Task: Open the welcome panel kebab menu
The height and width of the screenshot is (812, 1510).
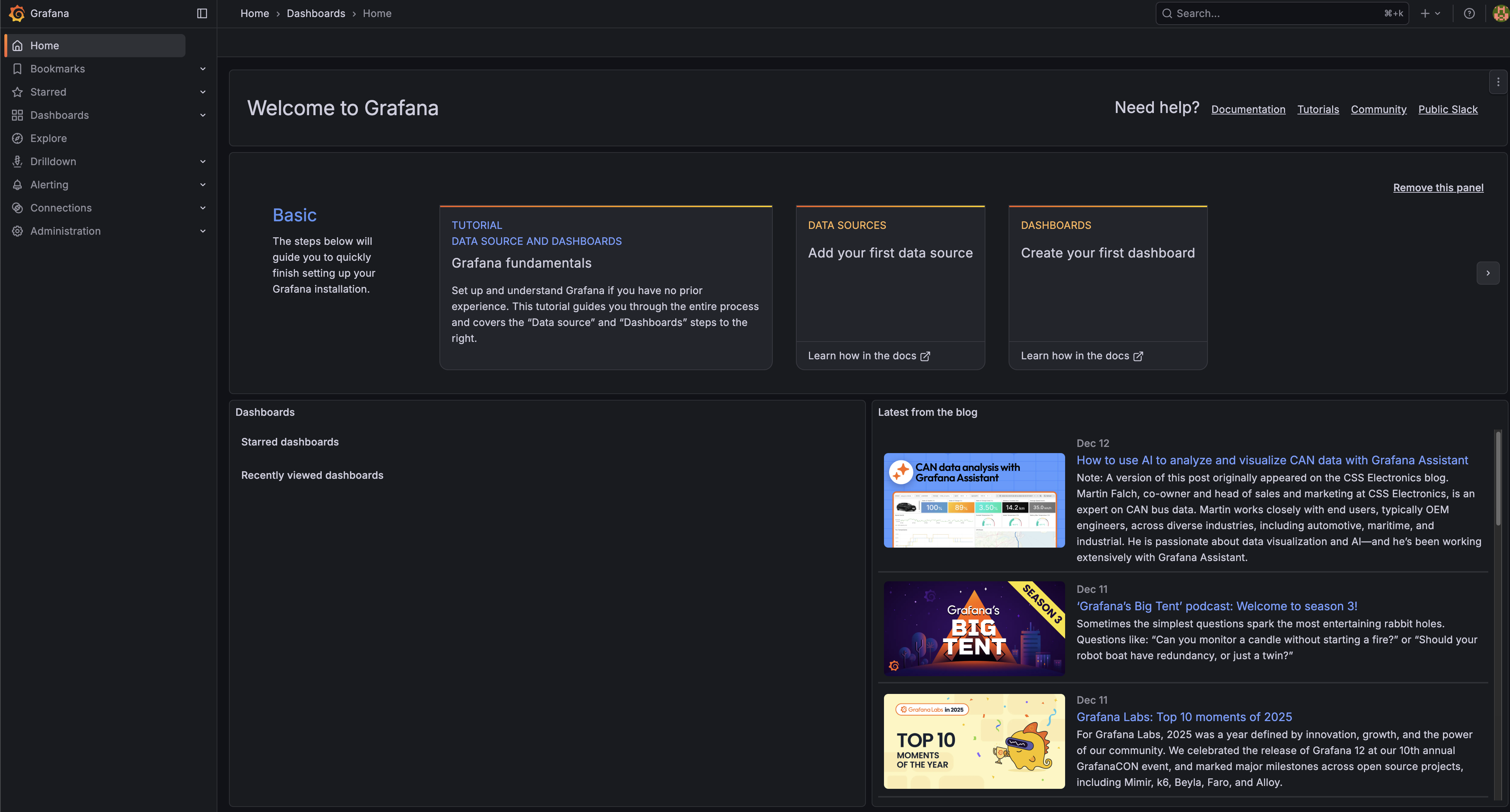Action: click(1498, 82)
